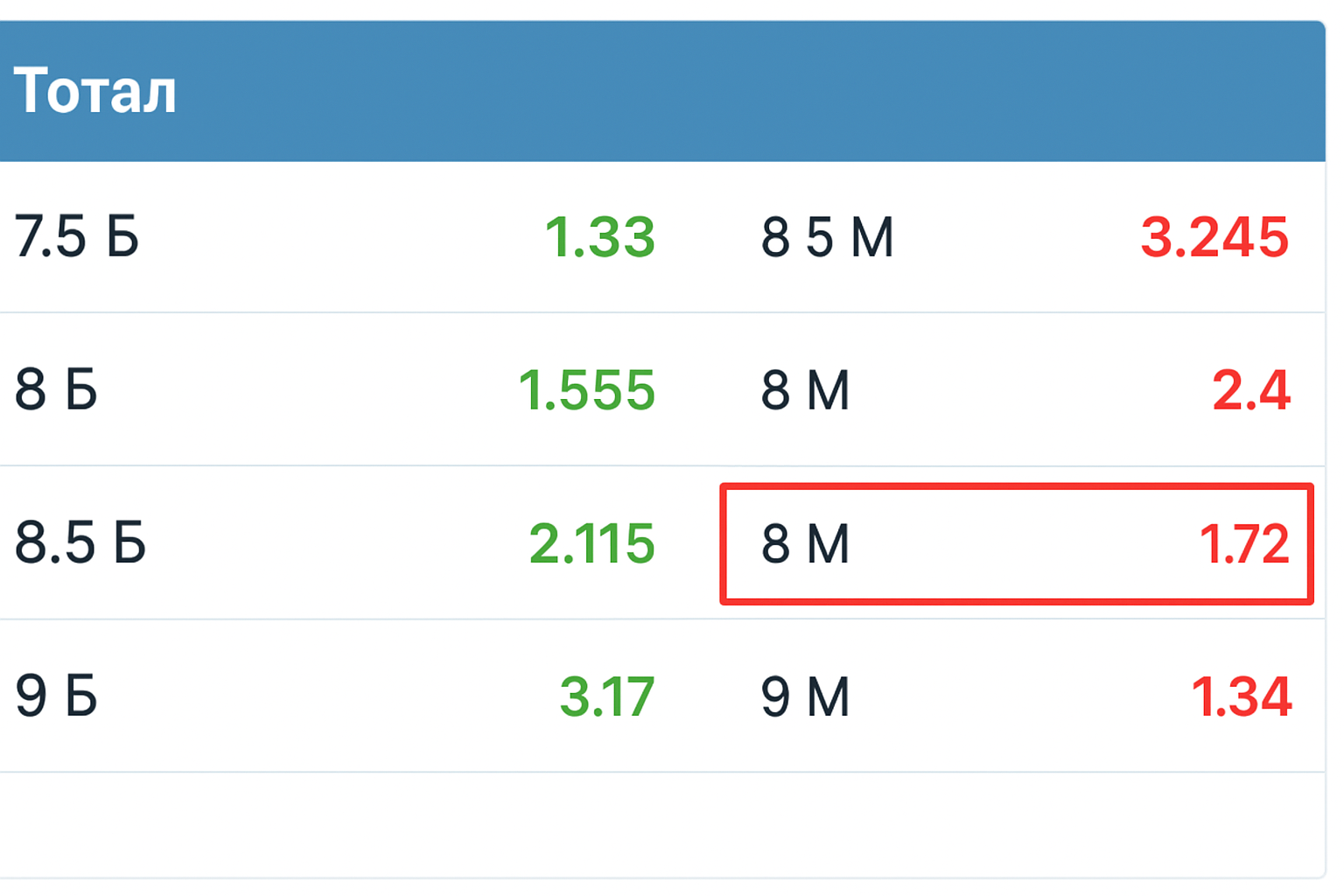This screenshot has width=1344, height=896.
Task: Select the 1.34 odds for 9 М
Action: (1242, 696)
